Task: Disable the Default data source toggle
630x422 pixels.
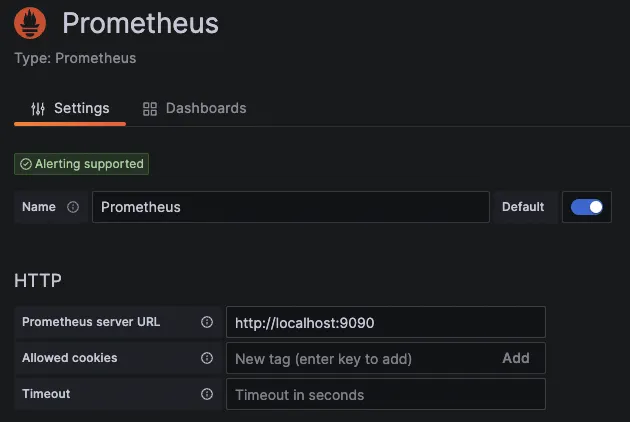Action: tap(587, 207)
